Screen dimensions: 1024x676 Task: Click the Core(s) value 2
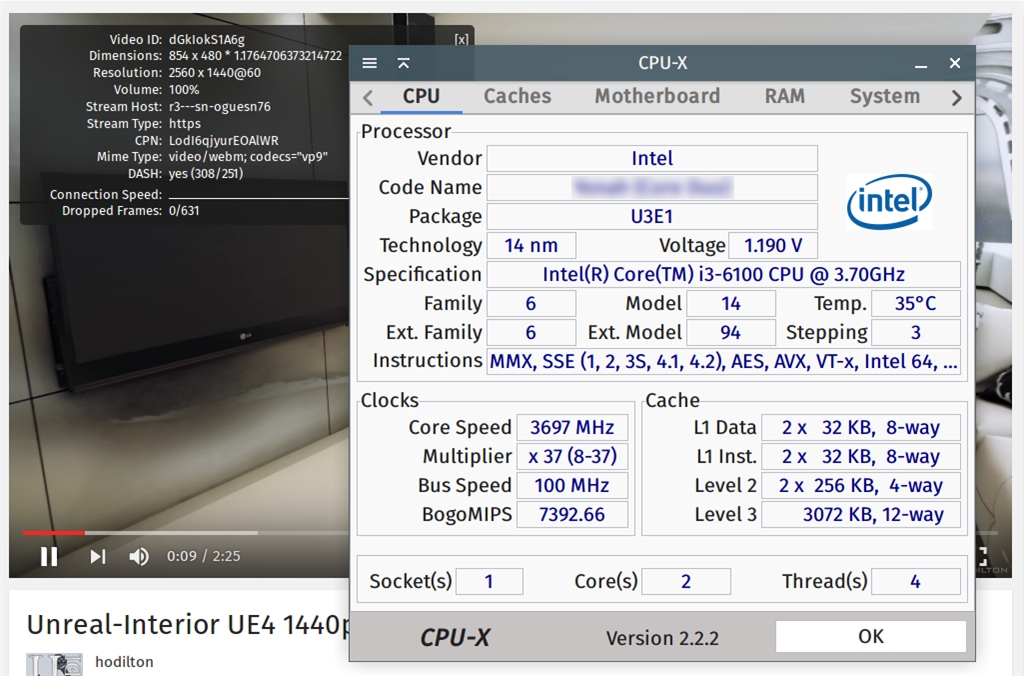(686, 581)
